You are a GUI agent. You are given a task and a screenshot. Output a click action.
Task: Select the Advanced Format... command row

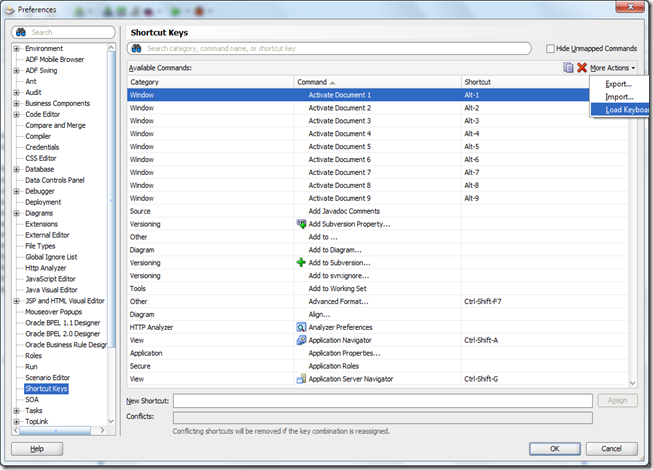point(377,301)
